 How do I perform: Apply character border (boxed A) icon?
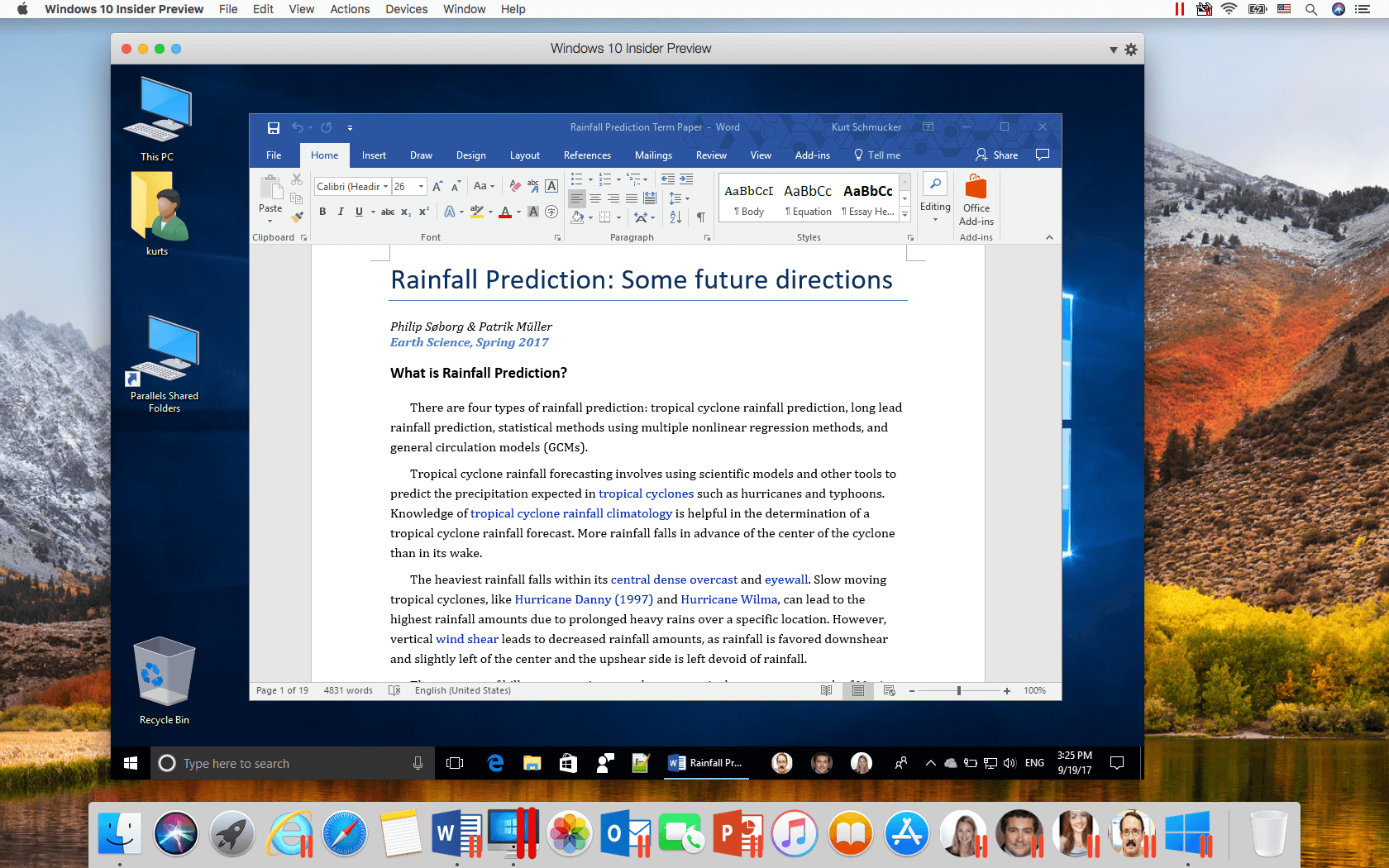click(x=551, y=186)
